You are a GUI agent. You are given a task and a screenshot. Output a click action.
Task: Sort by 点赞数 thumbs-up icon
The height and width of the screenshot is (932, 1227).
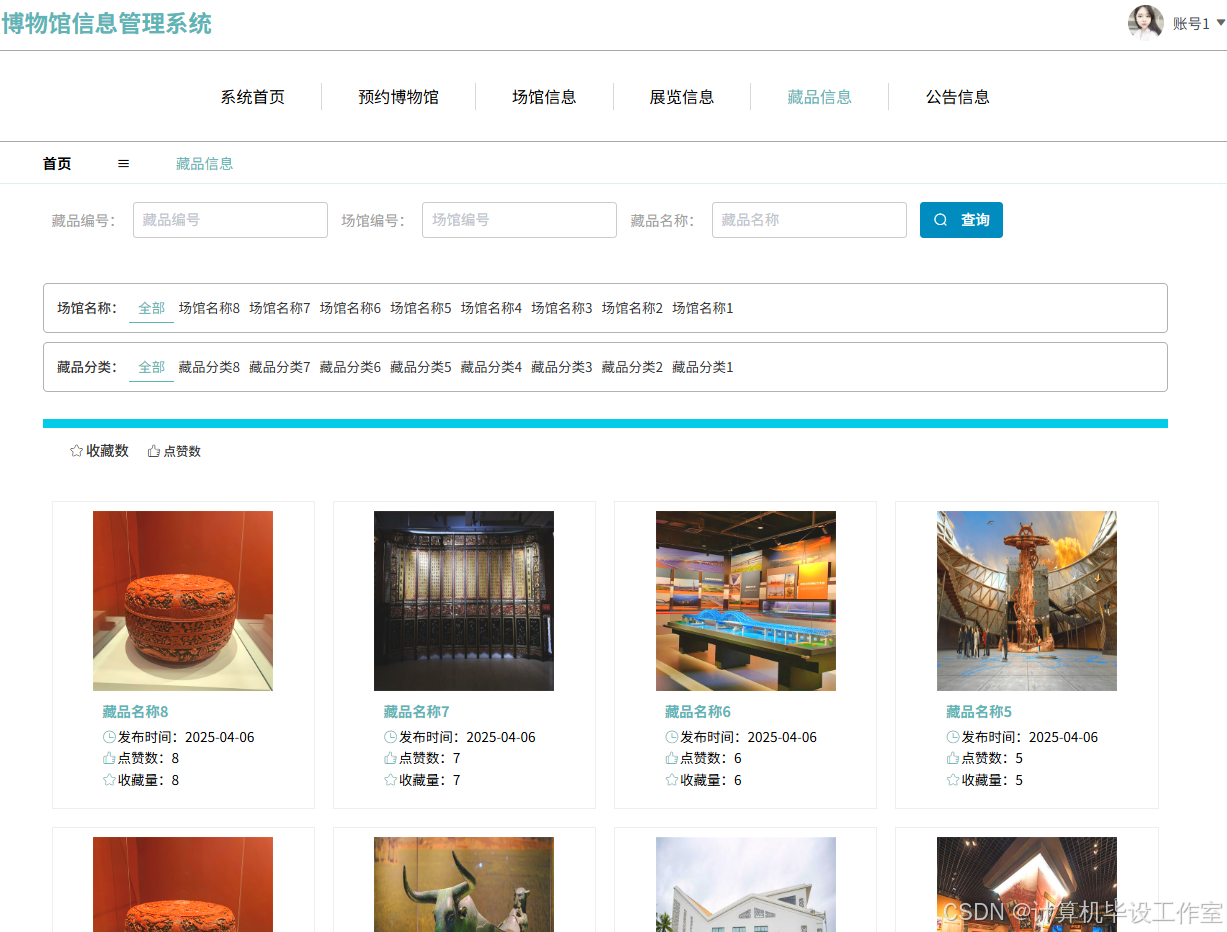pyautogui.click(x=154, y=451)
